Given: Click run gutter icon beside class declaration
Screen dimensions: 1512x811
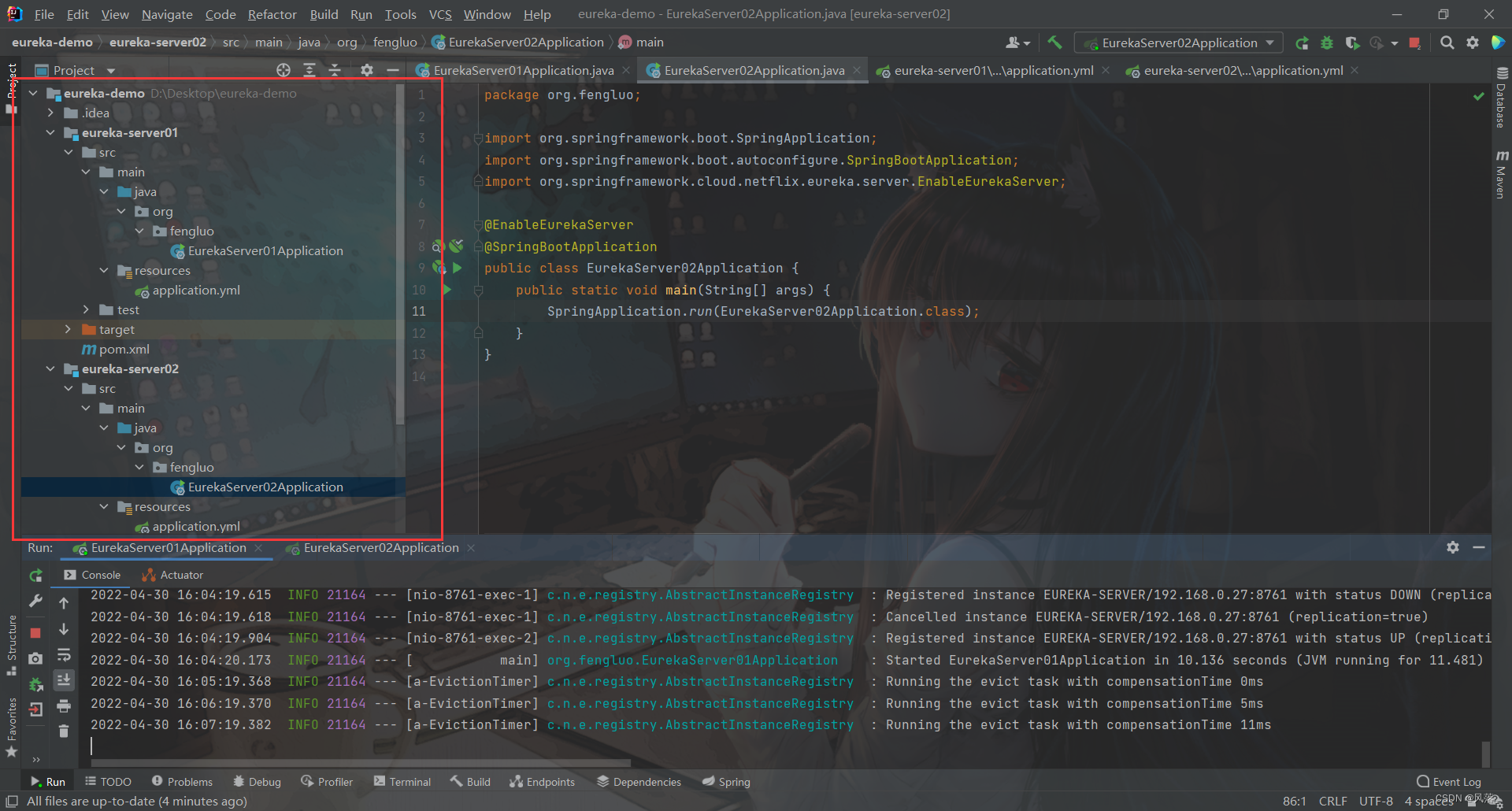Looking at the screenshot, I should (457, 268).
